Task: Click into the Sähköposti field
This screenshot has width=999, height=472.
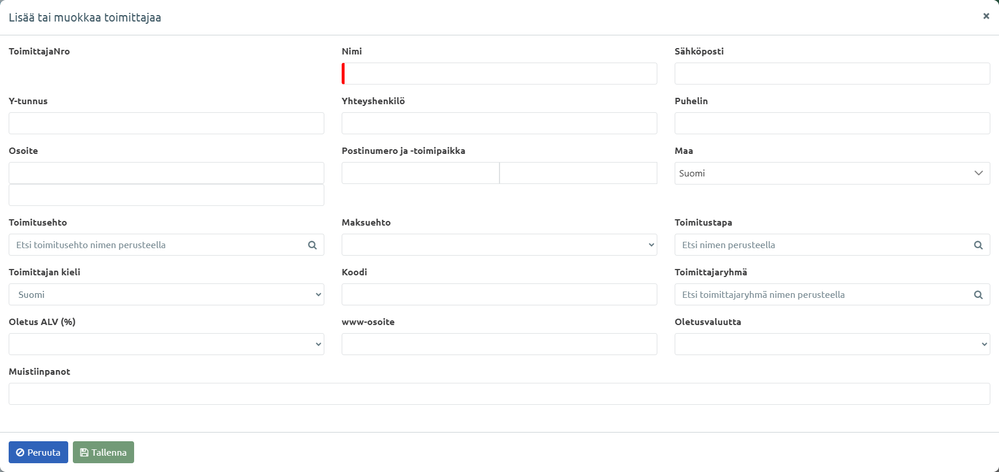Action: pos(832,73)
